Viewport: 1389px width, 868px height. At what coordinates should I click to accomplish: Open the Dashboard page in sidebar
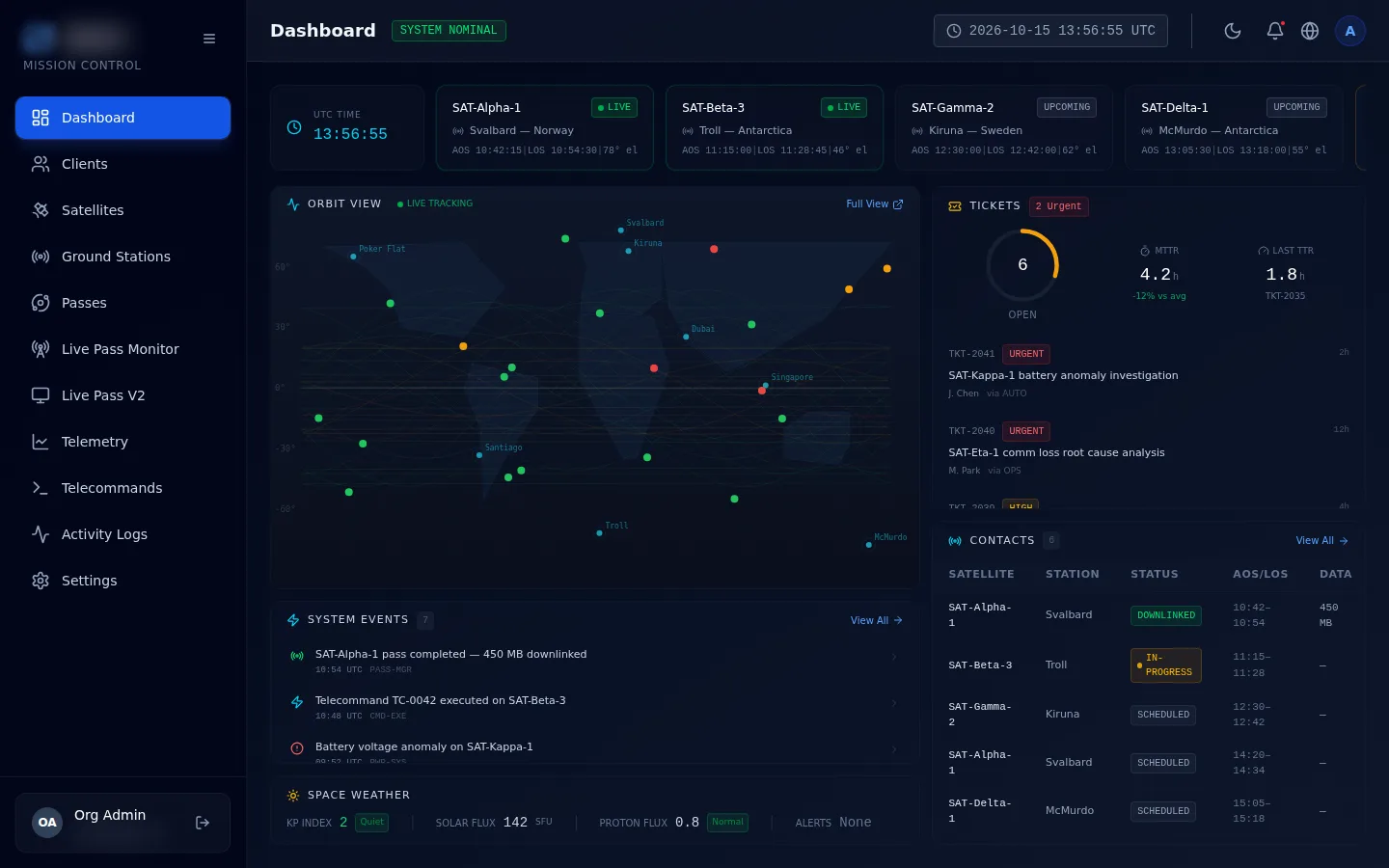click(x=123, y=118)
